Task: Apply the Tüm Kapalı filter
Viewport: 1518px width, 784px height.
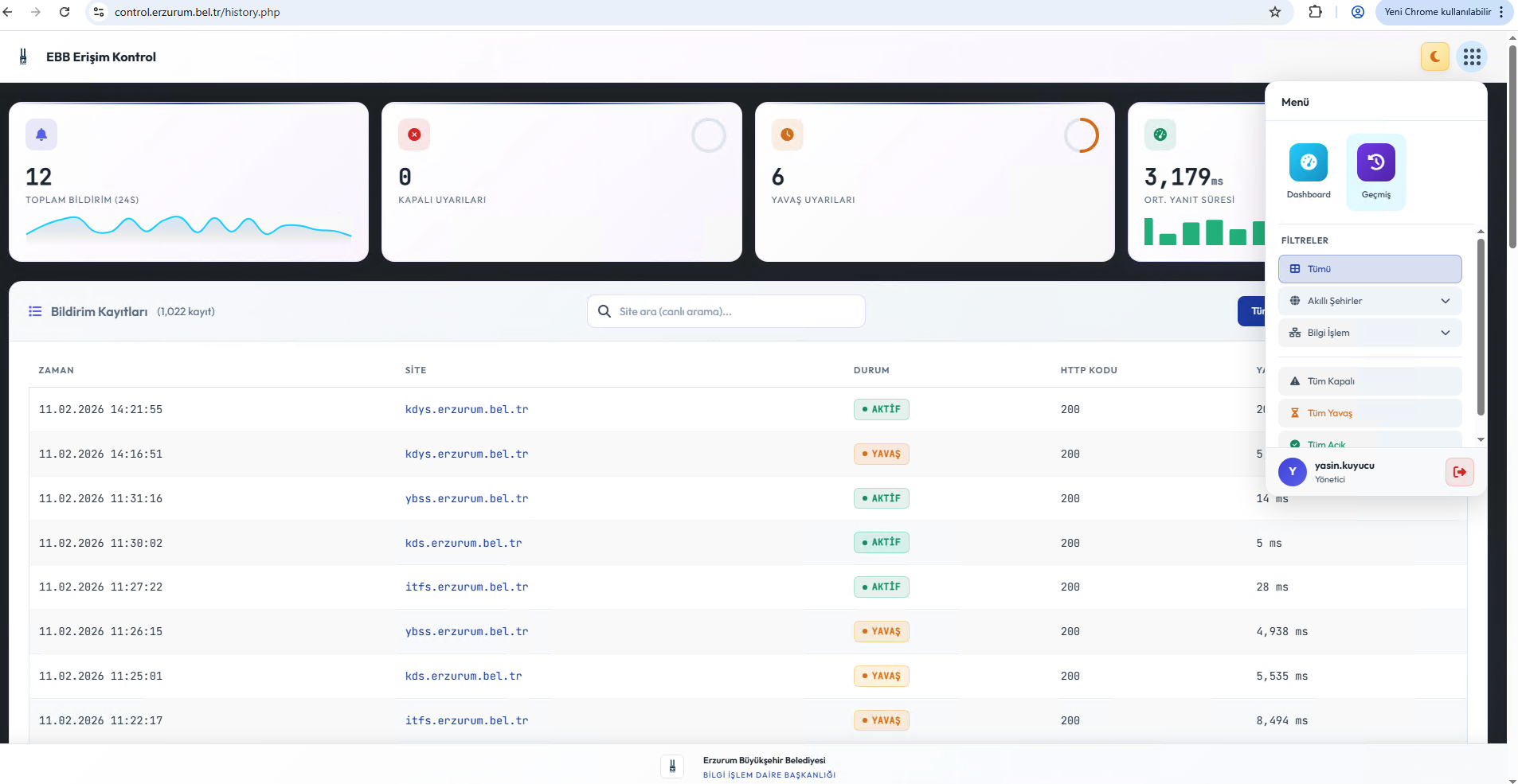Action: [x=1369, y=381]
